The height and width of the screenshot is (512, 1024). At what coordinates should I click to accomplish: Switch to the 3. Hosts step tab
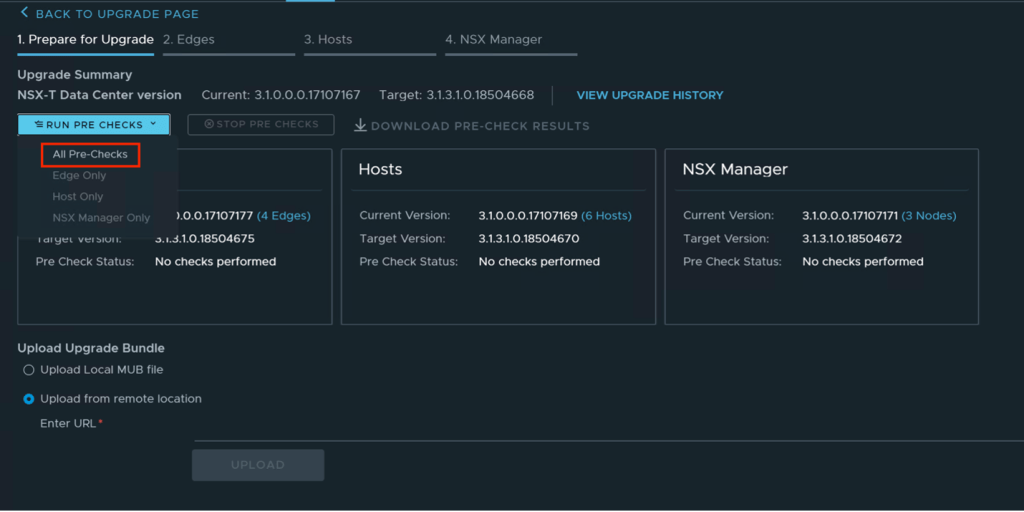(x=328, y=40)
